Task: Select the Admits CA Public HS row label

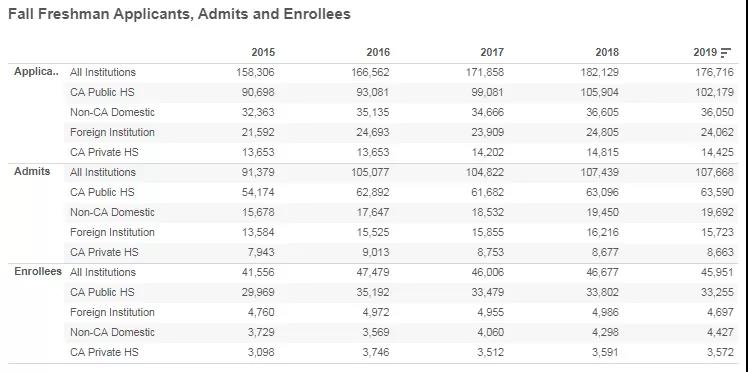Action: [x=102, y=192]
